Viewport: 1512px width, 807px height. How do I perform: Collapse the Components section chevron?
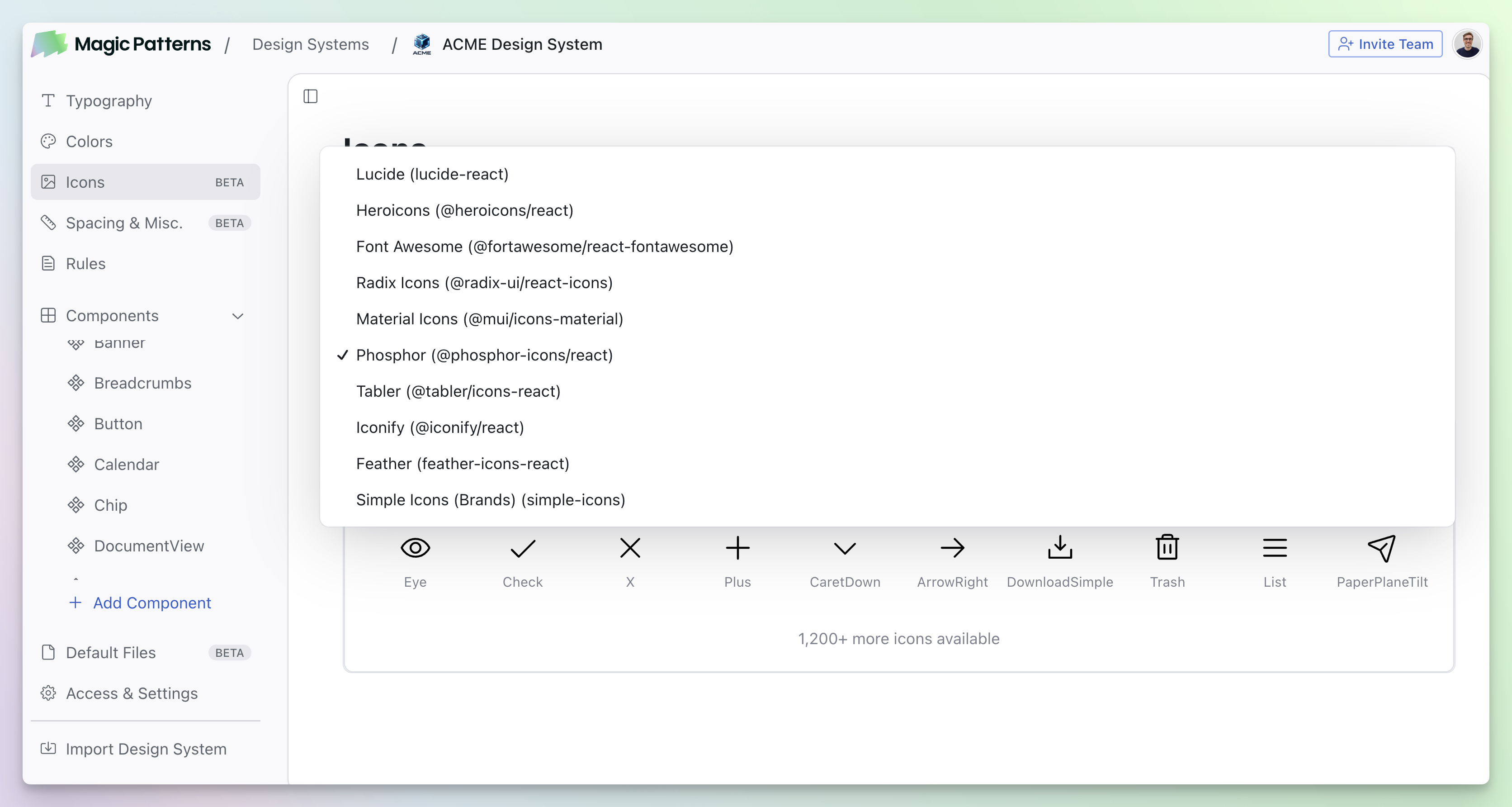(x=238, y=316)
